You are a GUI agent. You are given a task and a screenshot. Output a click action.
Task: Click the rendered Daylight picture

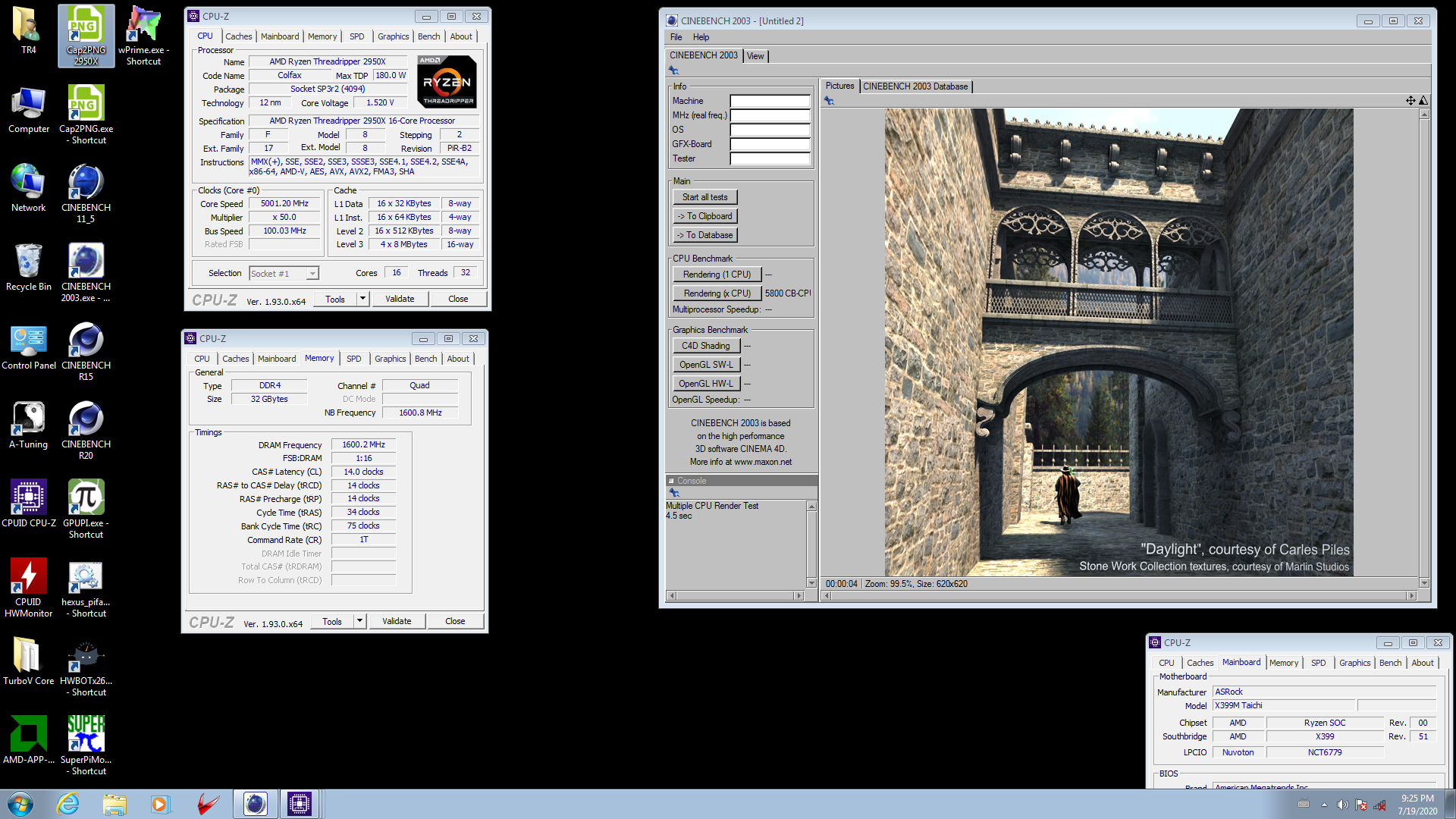click(1119, 342)
